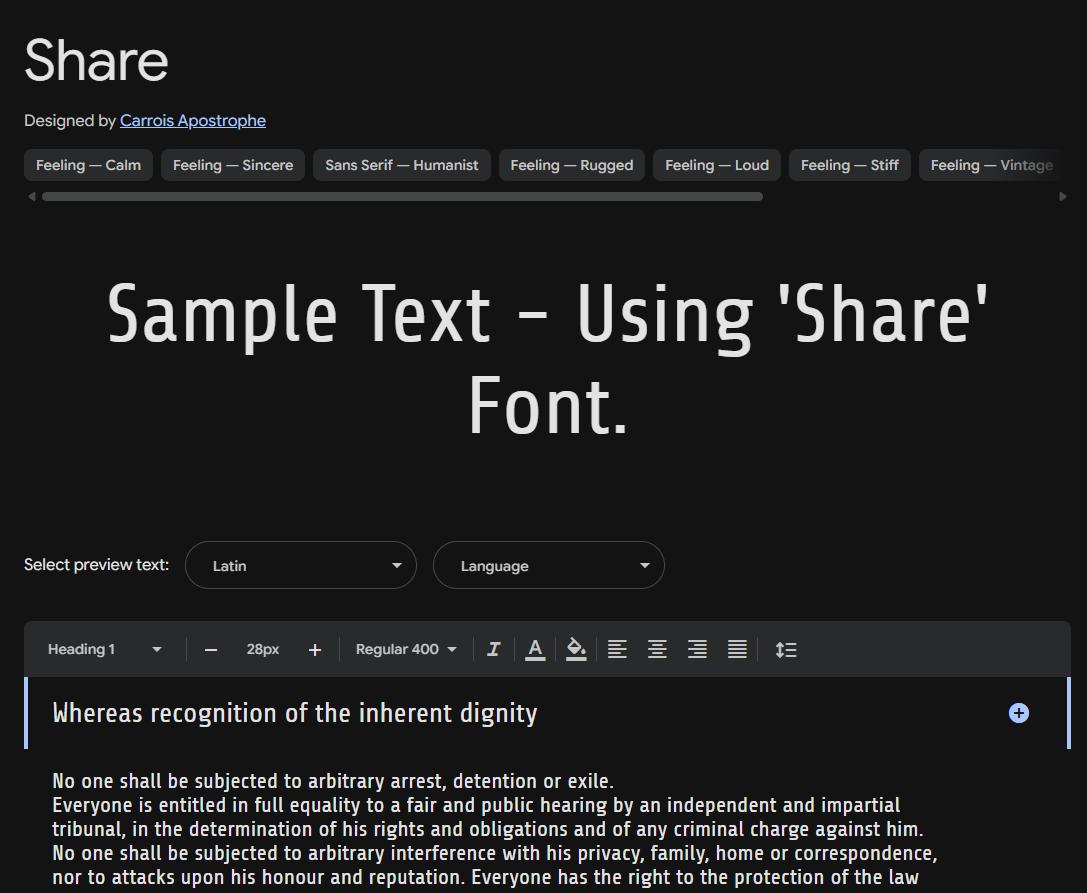Click the horizontal tag scrollbar thumb
Viewport: 1087px width, 893px height.
tap(402, 196)
